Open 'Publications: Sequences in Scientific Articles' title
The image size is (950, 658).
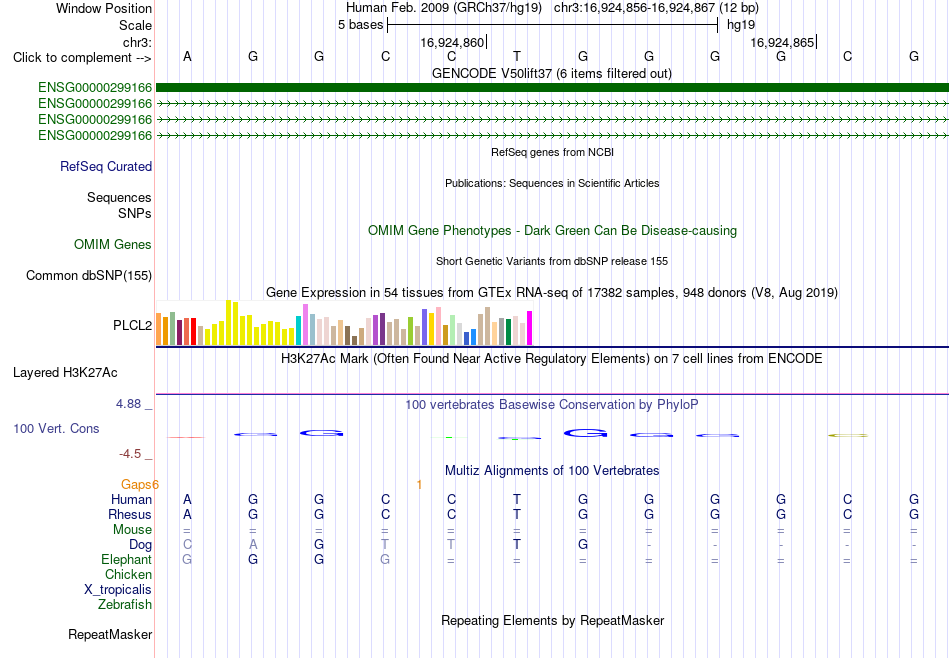coord(552,183)
